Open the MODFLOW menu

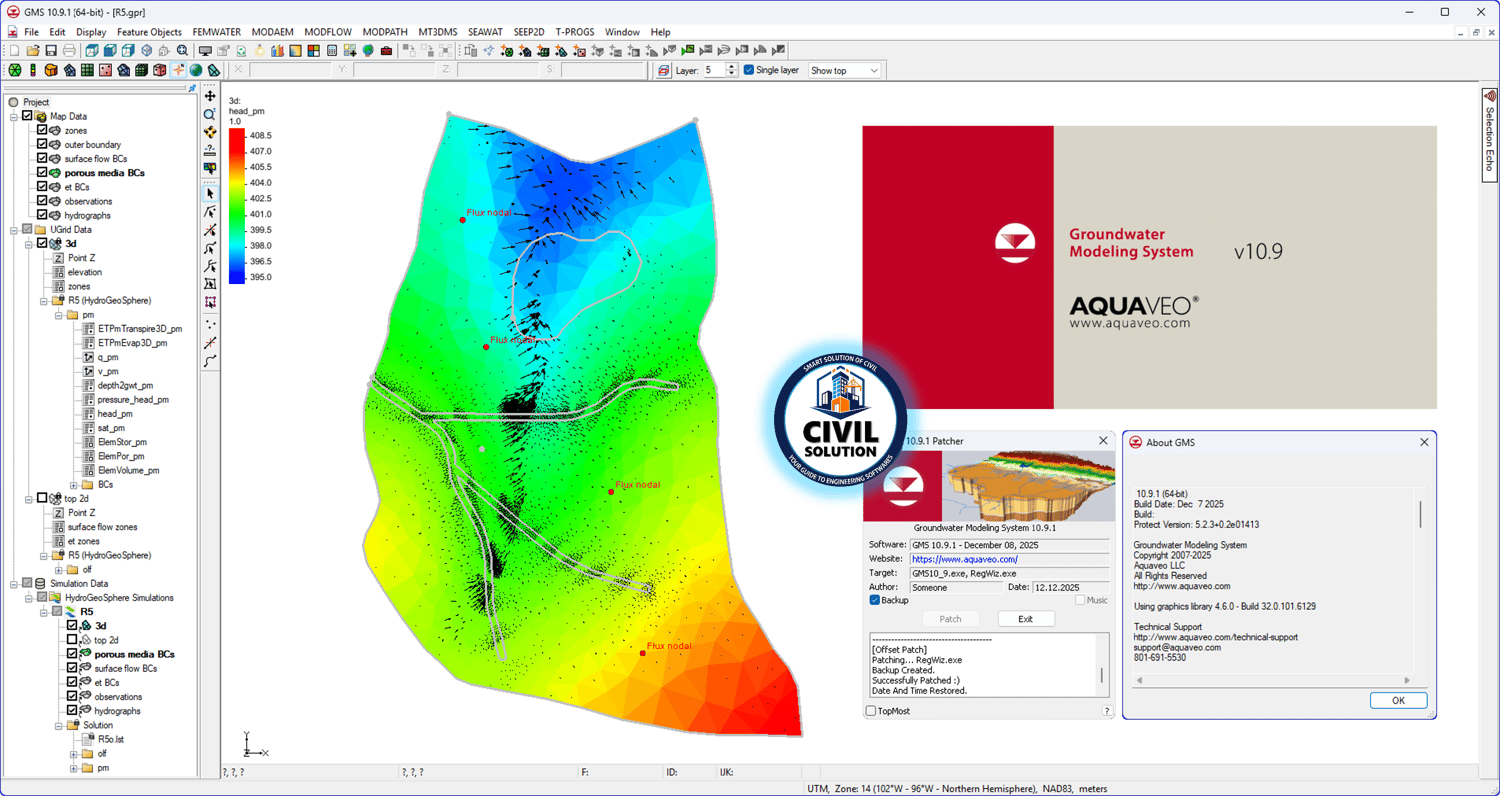pyautogui.click(x=328, y=32)
